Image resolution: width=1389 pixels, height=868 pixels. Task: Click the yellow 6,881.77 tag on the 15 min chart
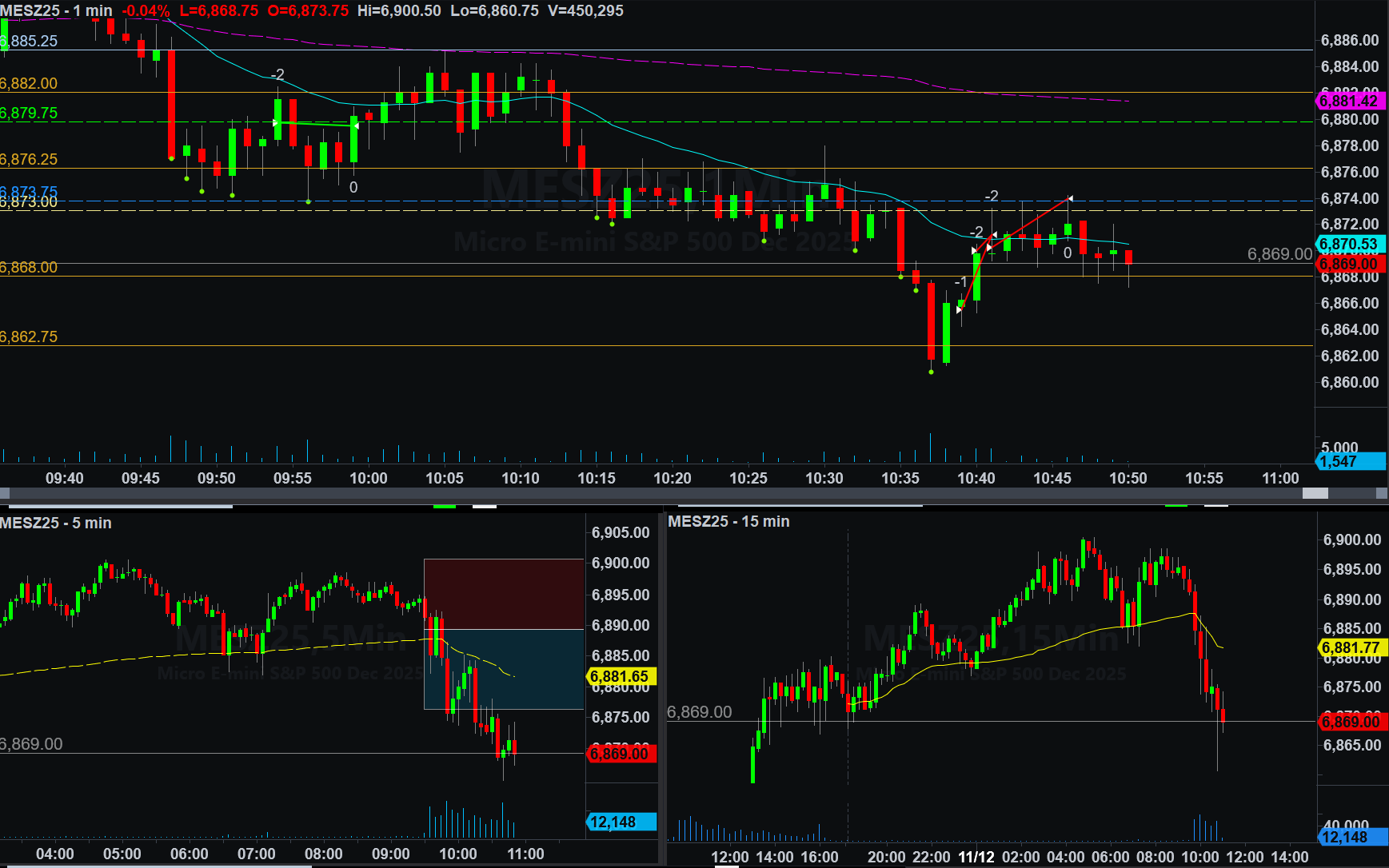pos(1351,647)
